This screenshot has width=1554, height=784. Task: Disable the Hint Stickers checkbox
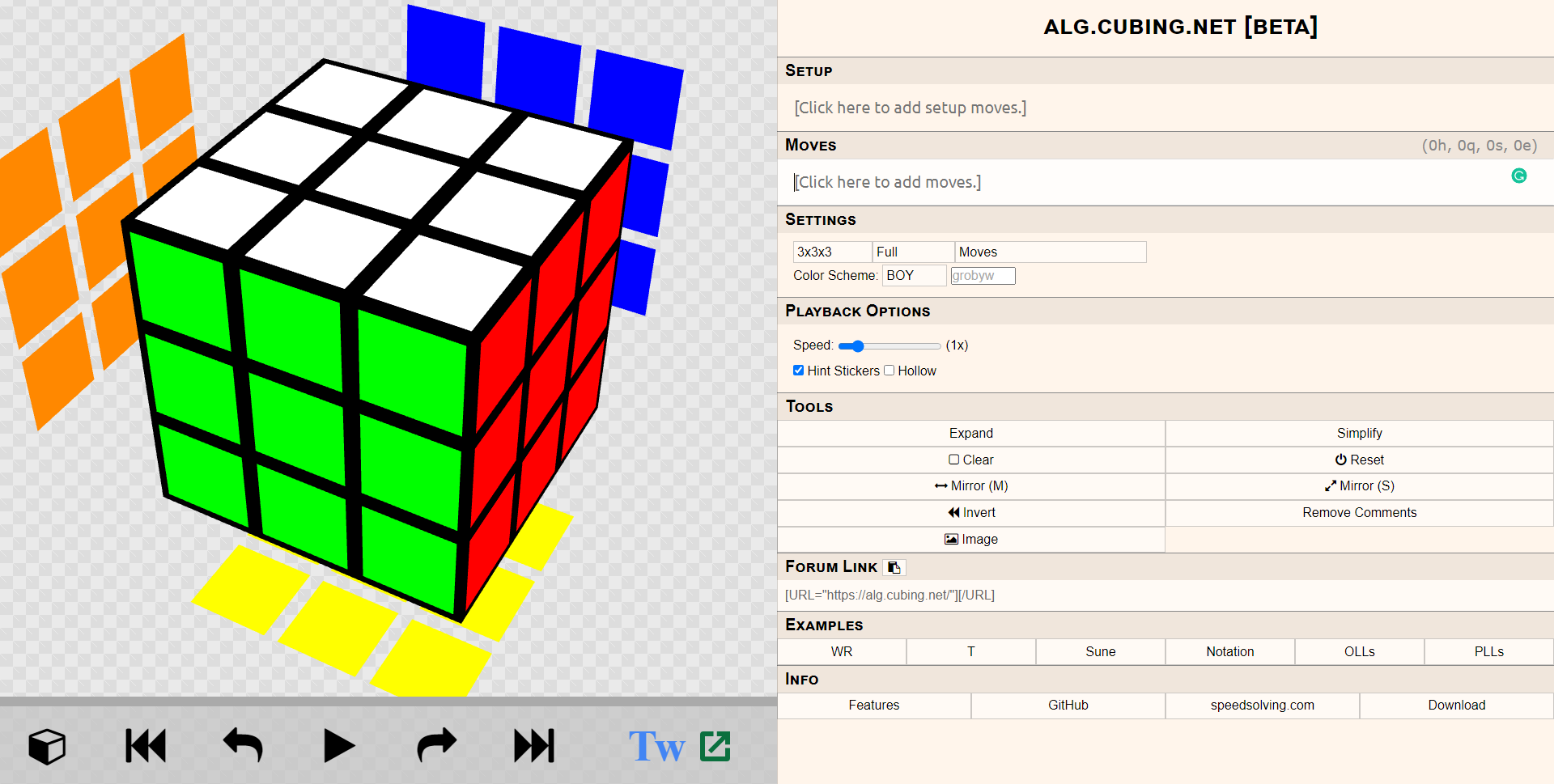click(799, 371)
